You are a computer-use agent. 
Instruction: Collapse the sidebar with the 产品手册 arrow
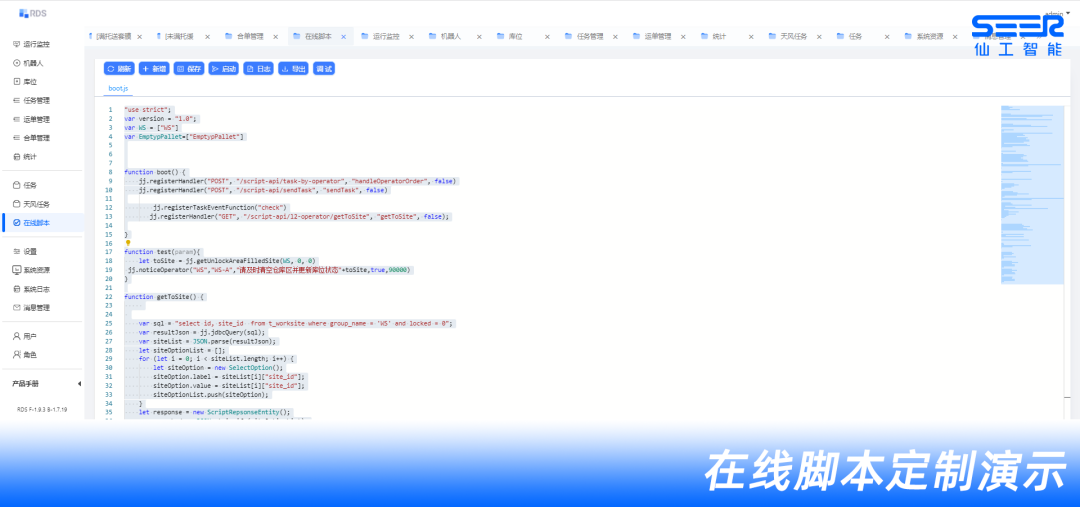(x=79, y=383)
